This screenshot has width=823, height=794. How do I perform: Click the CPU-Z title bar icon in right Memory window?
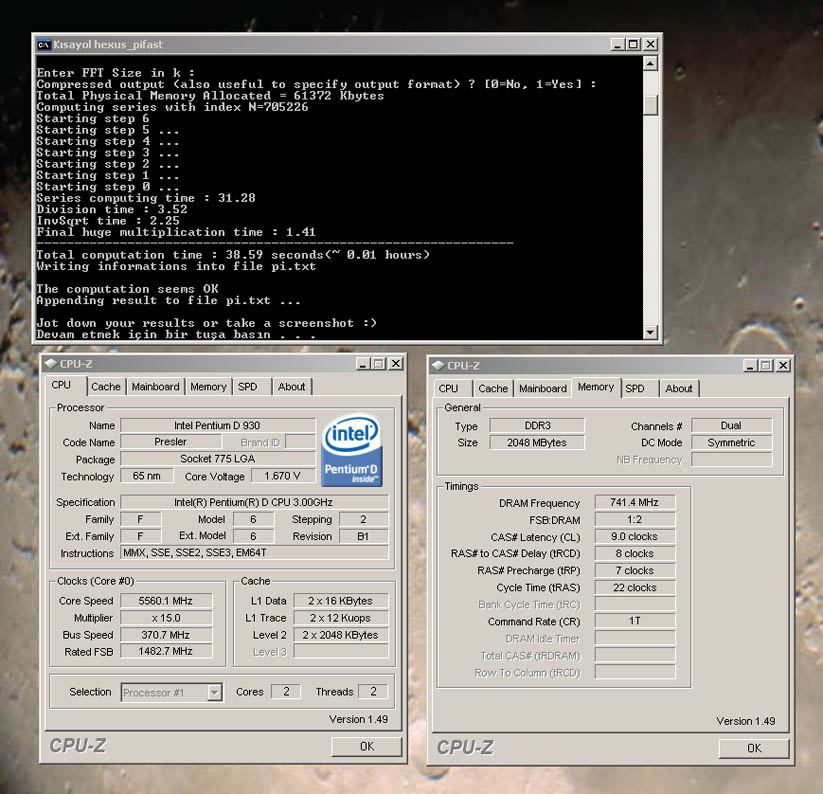pyautogui.click(x=438, y=365)
